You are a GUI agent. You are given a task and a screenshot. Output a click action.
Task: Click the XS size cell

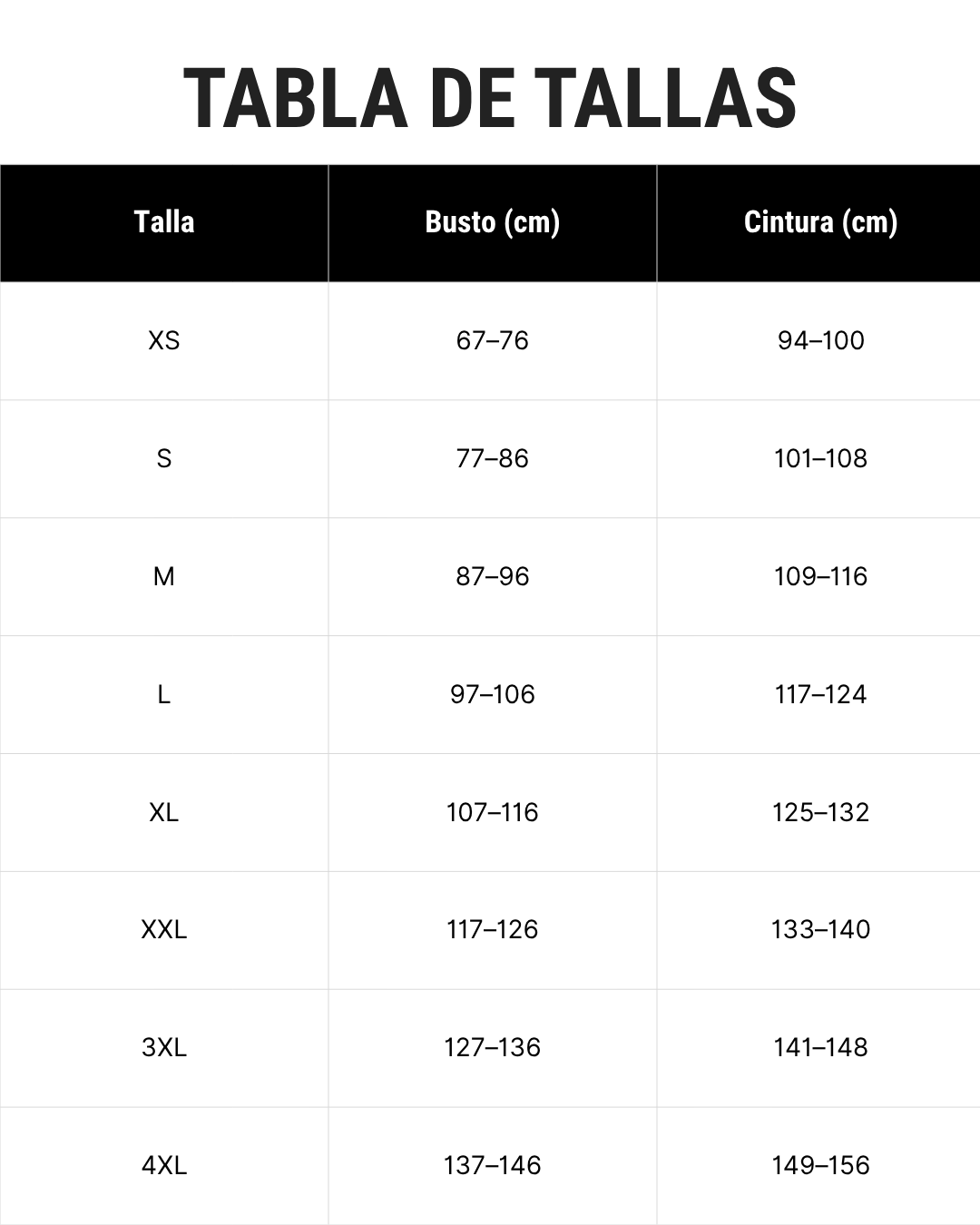164,340
